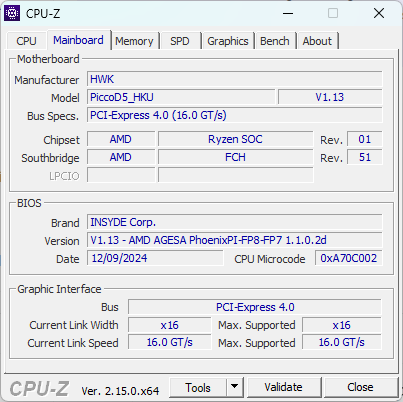
Task: Click the Manufacturer field showing HWK
Action: tap(235, 79)
